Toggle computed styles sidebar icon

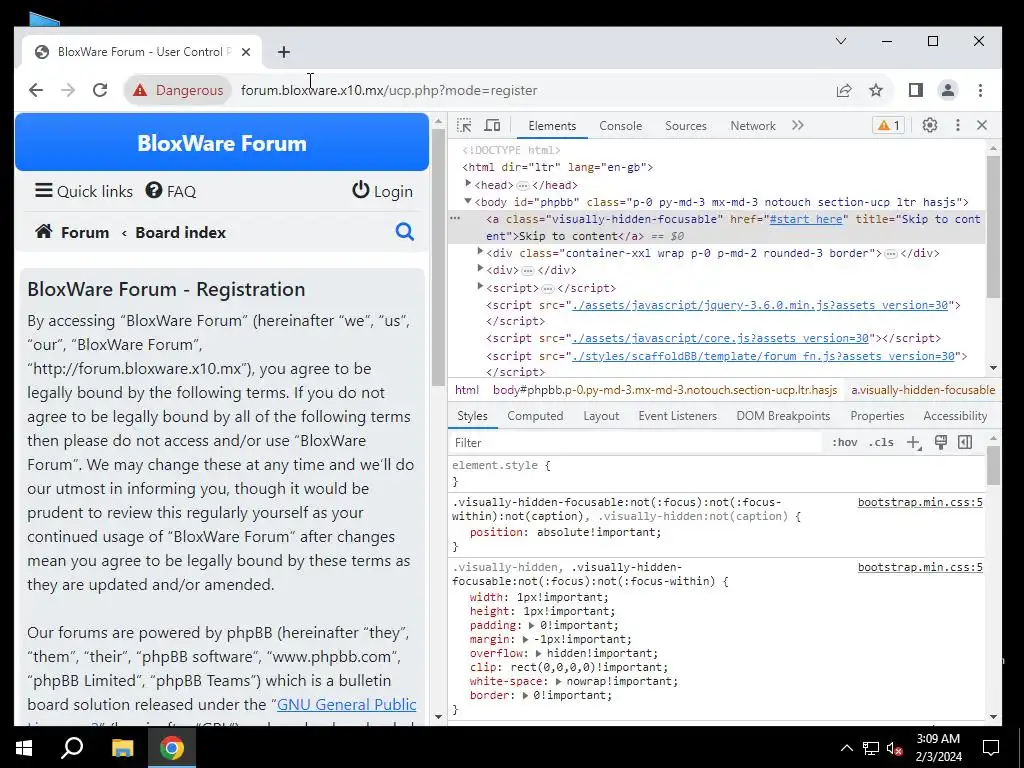[x=965, y=443]
